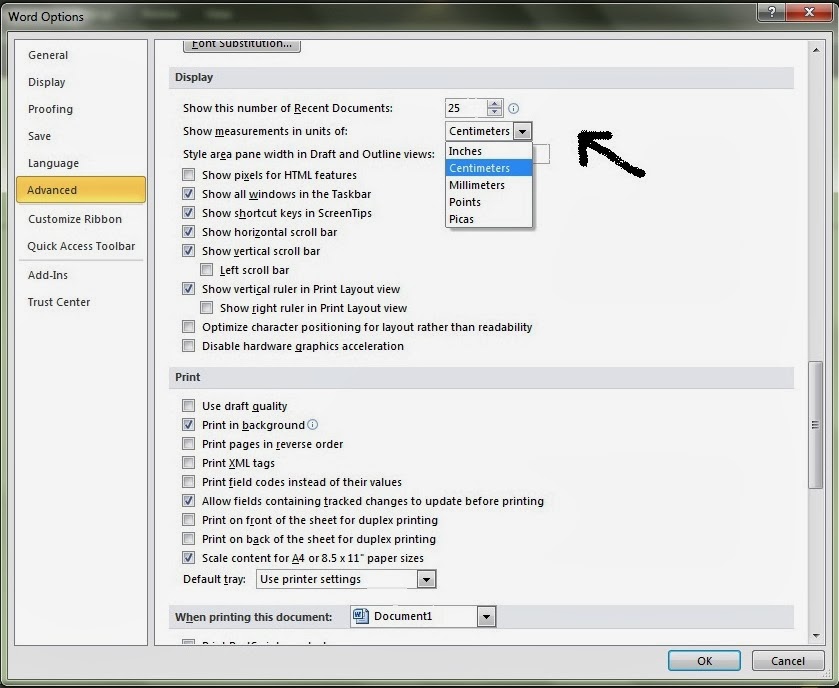Open the When printing this document dropdown
Image resolution: width=839 pixels, height=688 pixels.
pos(486,616)
